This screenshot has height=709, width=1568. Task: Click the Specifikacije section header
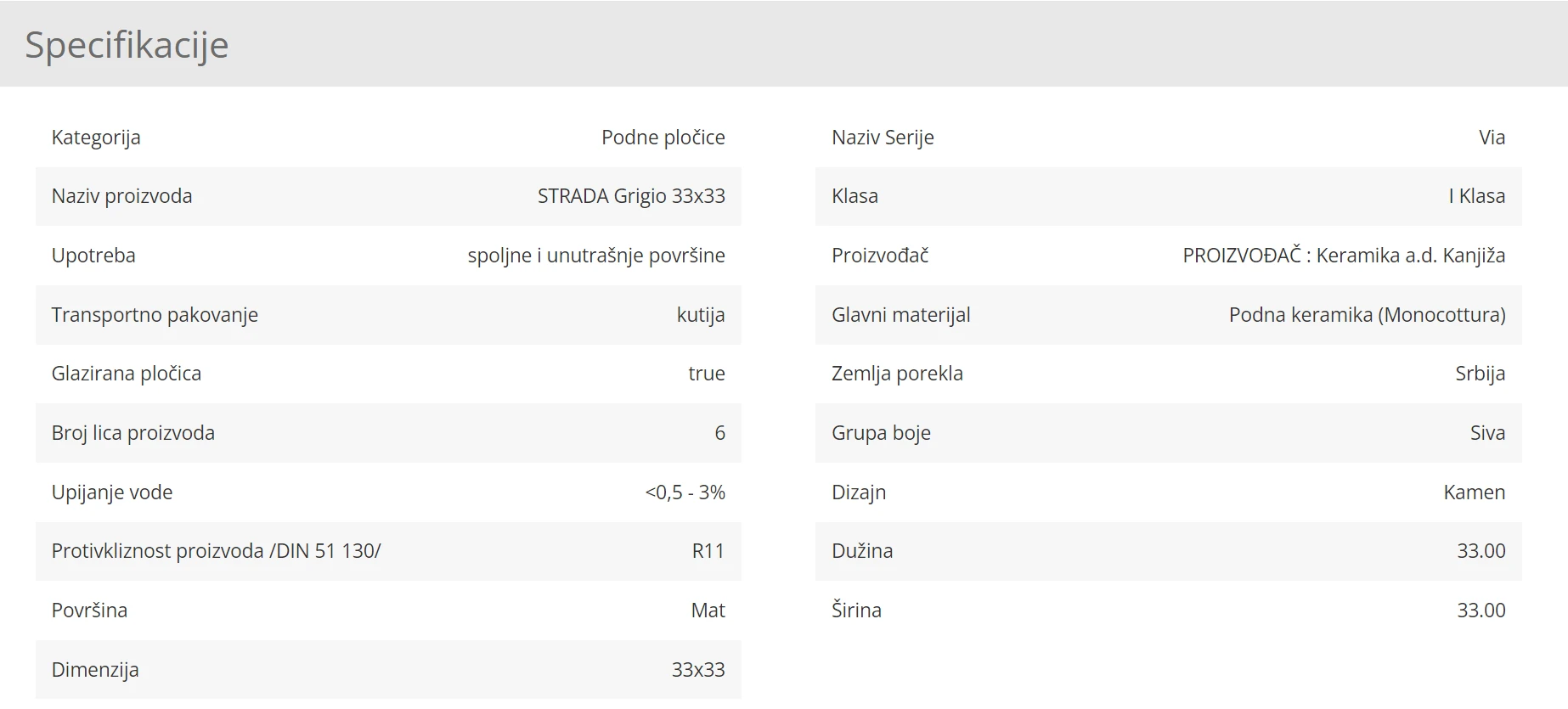coord(127,45)
